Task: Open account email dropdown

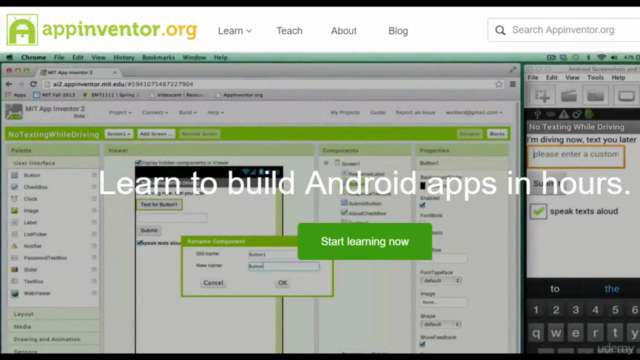Action: point(474,112)
